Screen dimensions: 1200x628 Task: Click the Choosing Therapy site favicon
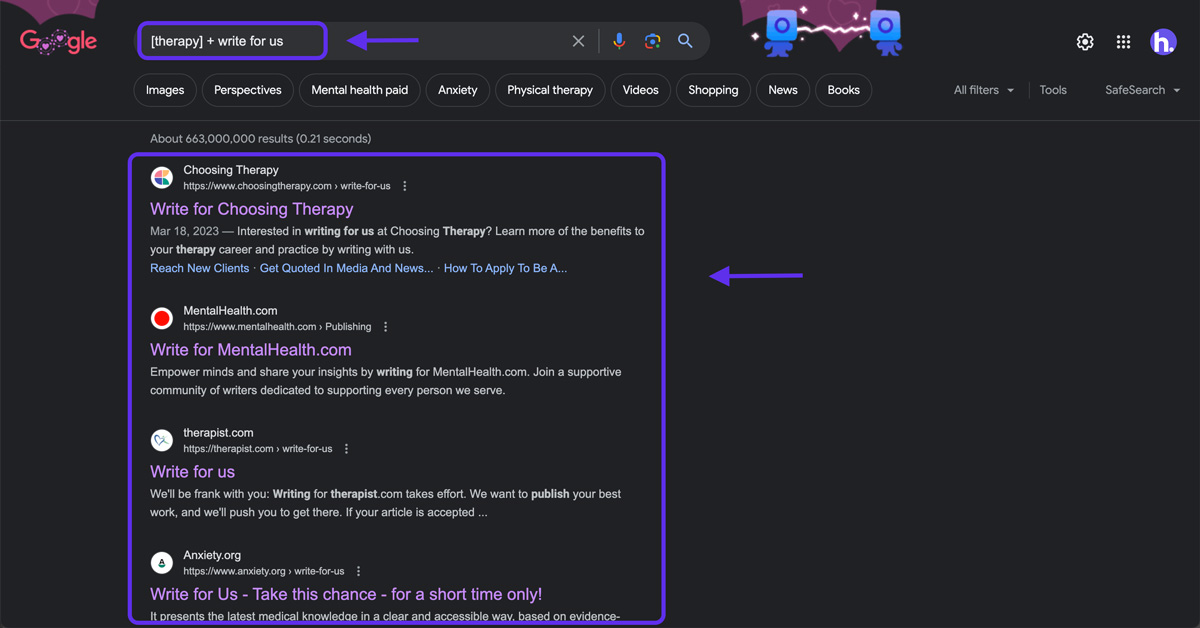pyautogui.click(x=162, y=178)
